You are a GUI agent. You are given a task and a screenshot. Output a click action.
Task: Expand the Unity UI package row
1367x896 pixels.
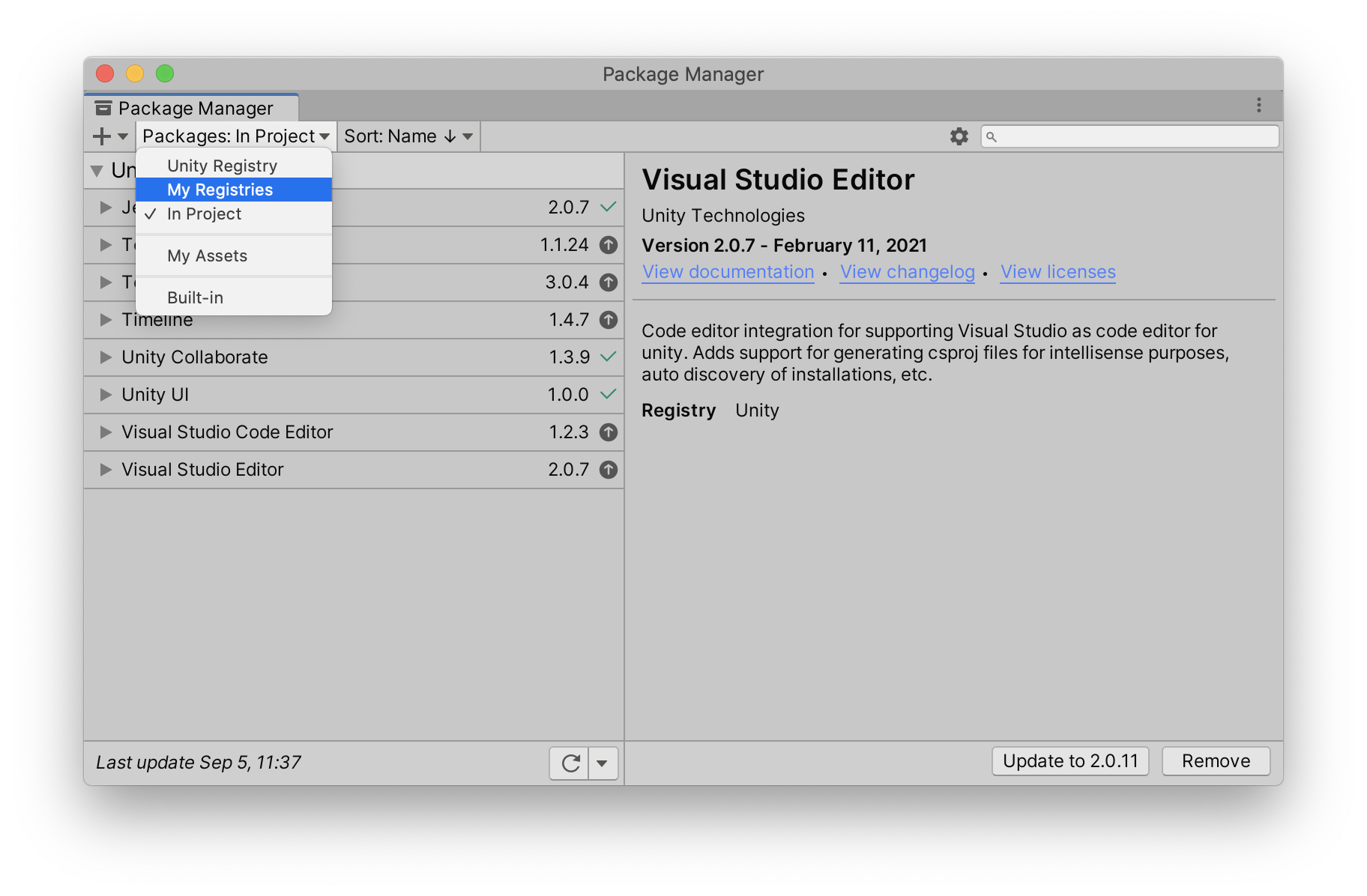106,395
